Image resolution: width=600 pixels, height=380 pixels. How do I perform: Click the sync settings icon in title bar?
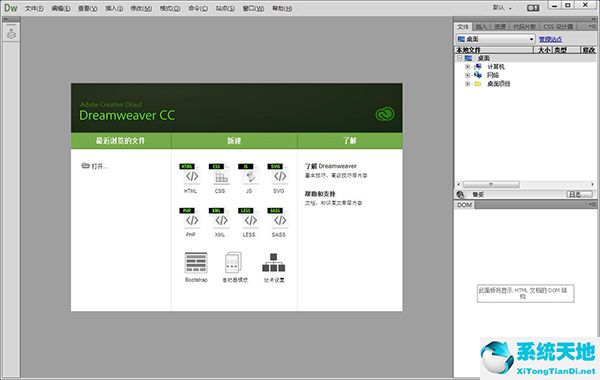pos(533,8)
